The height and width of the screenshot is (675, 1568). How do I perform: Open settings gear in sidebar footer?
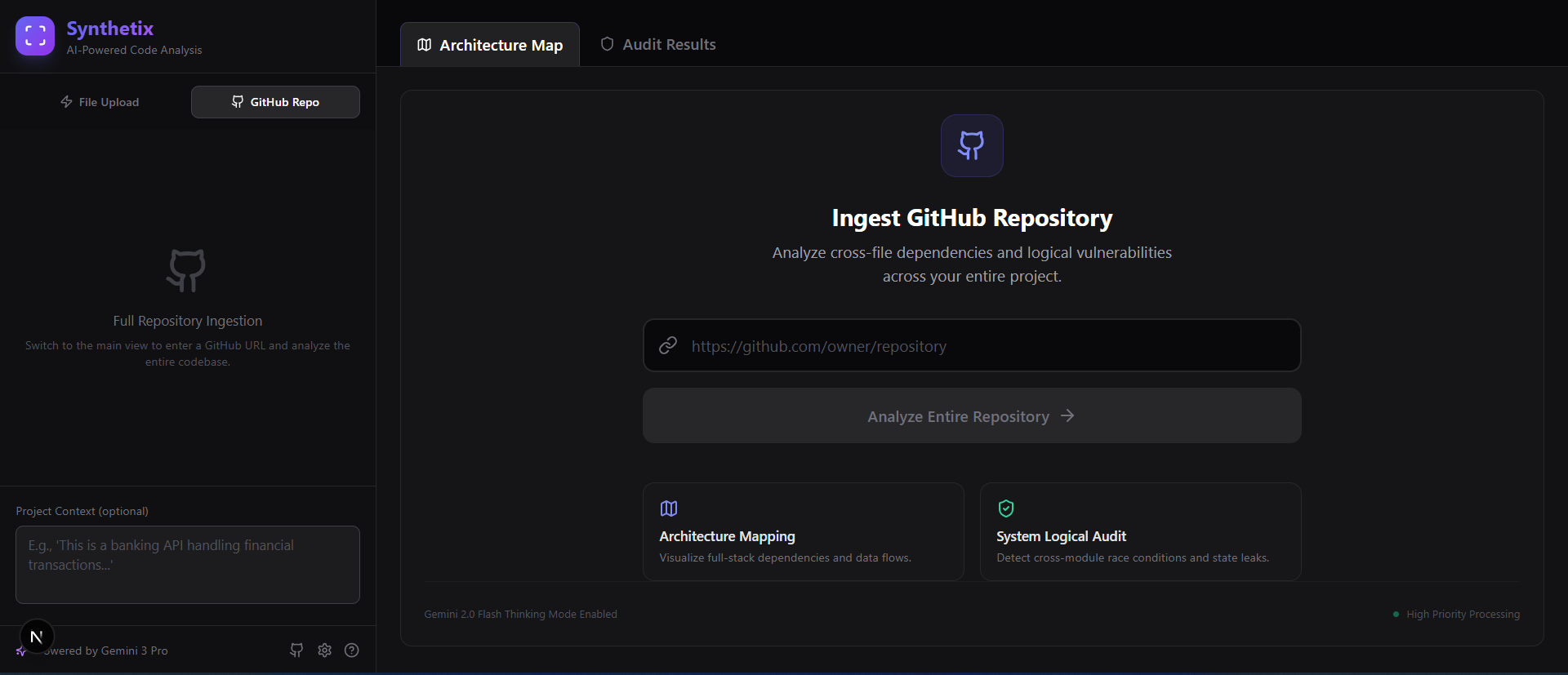click(324, 650)
